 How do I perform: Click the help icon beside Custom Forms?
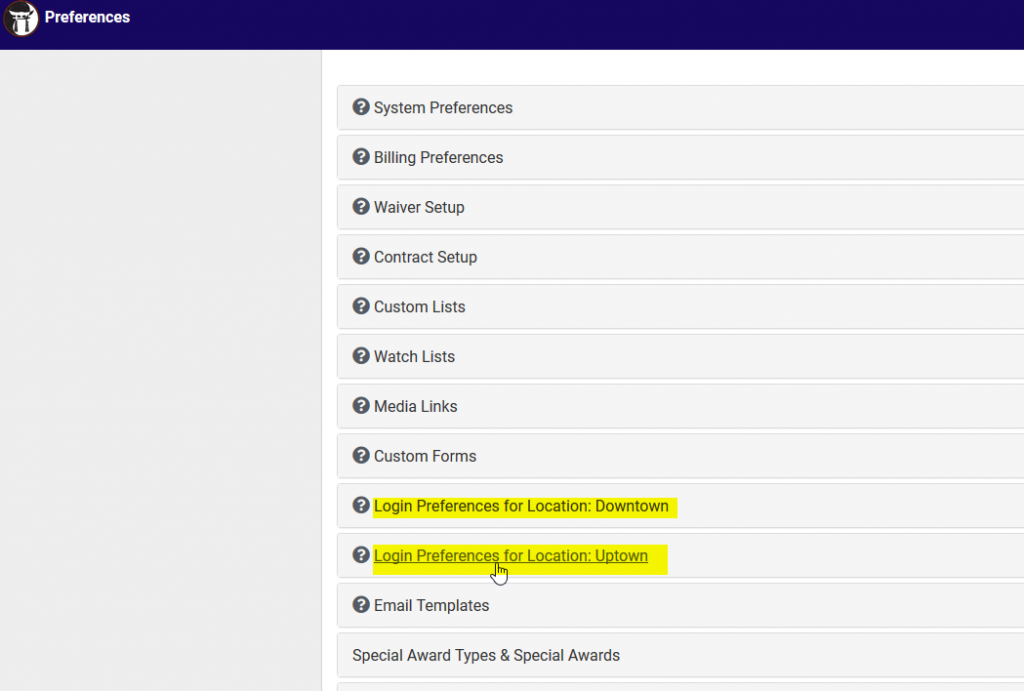(x=360, y=456)
